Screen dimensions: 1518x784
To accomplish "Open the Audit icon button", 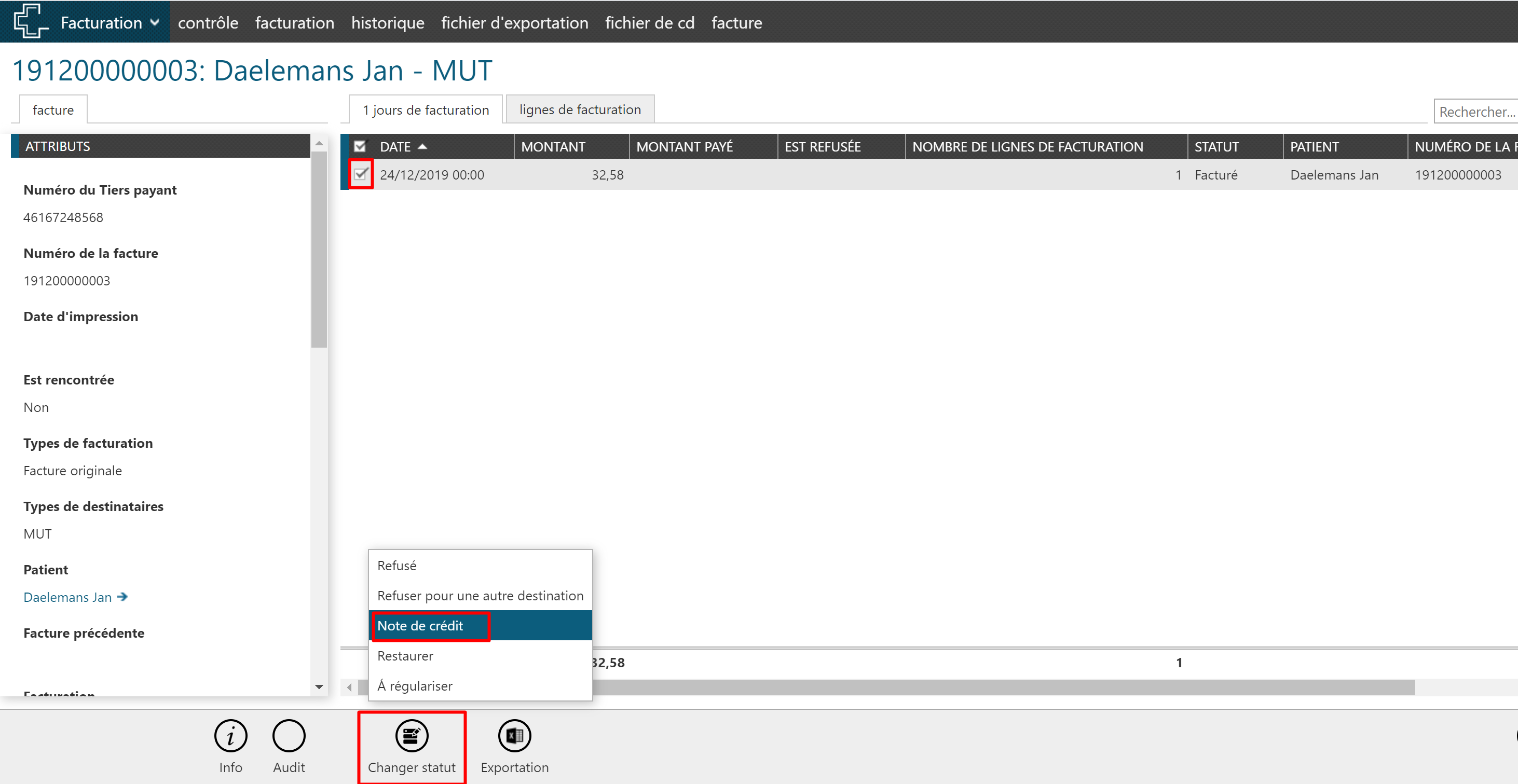I will [x=289, y=736].
